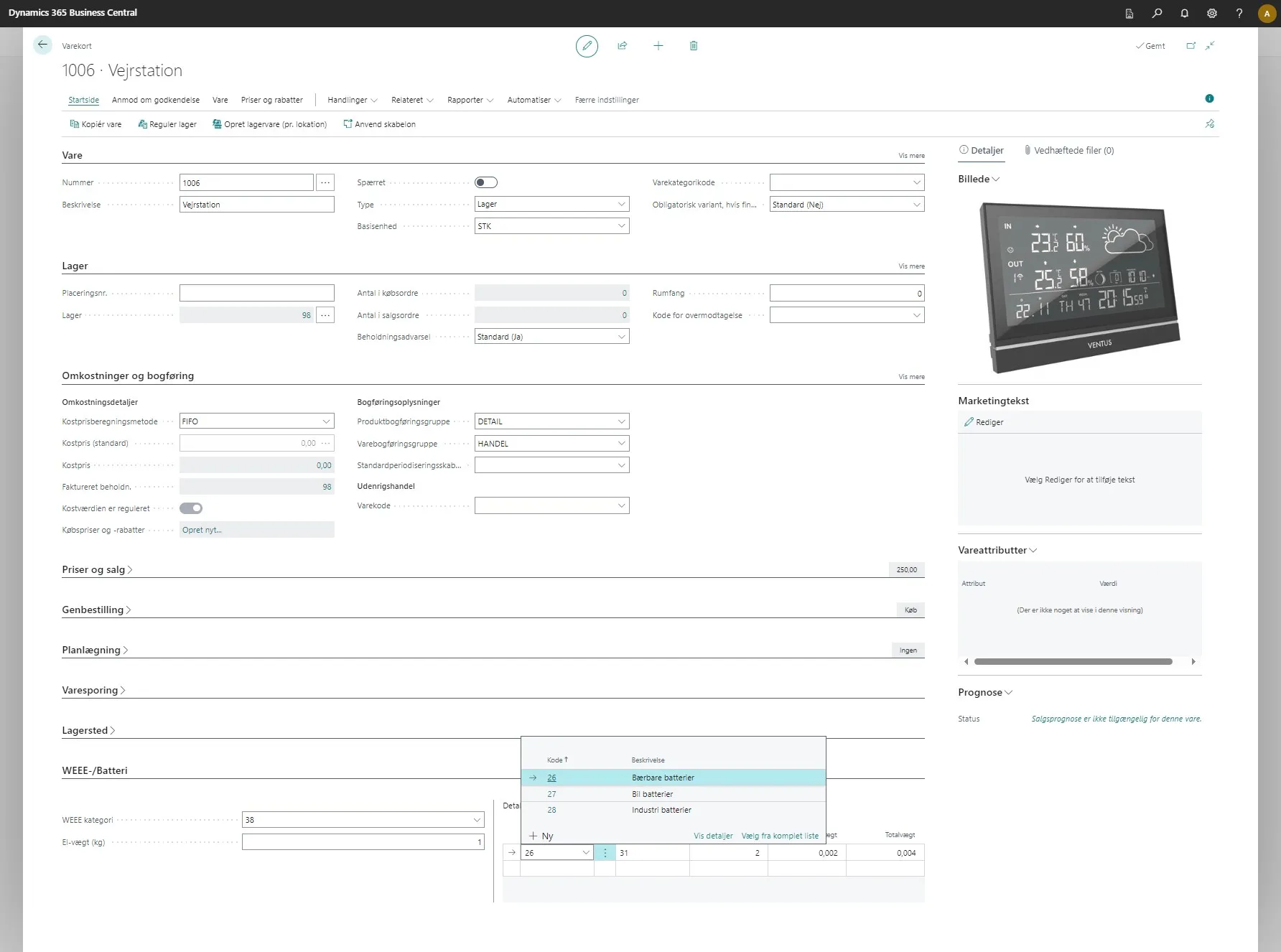Click the weather station product image

pyautogui.click(x=1080, y=287)
